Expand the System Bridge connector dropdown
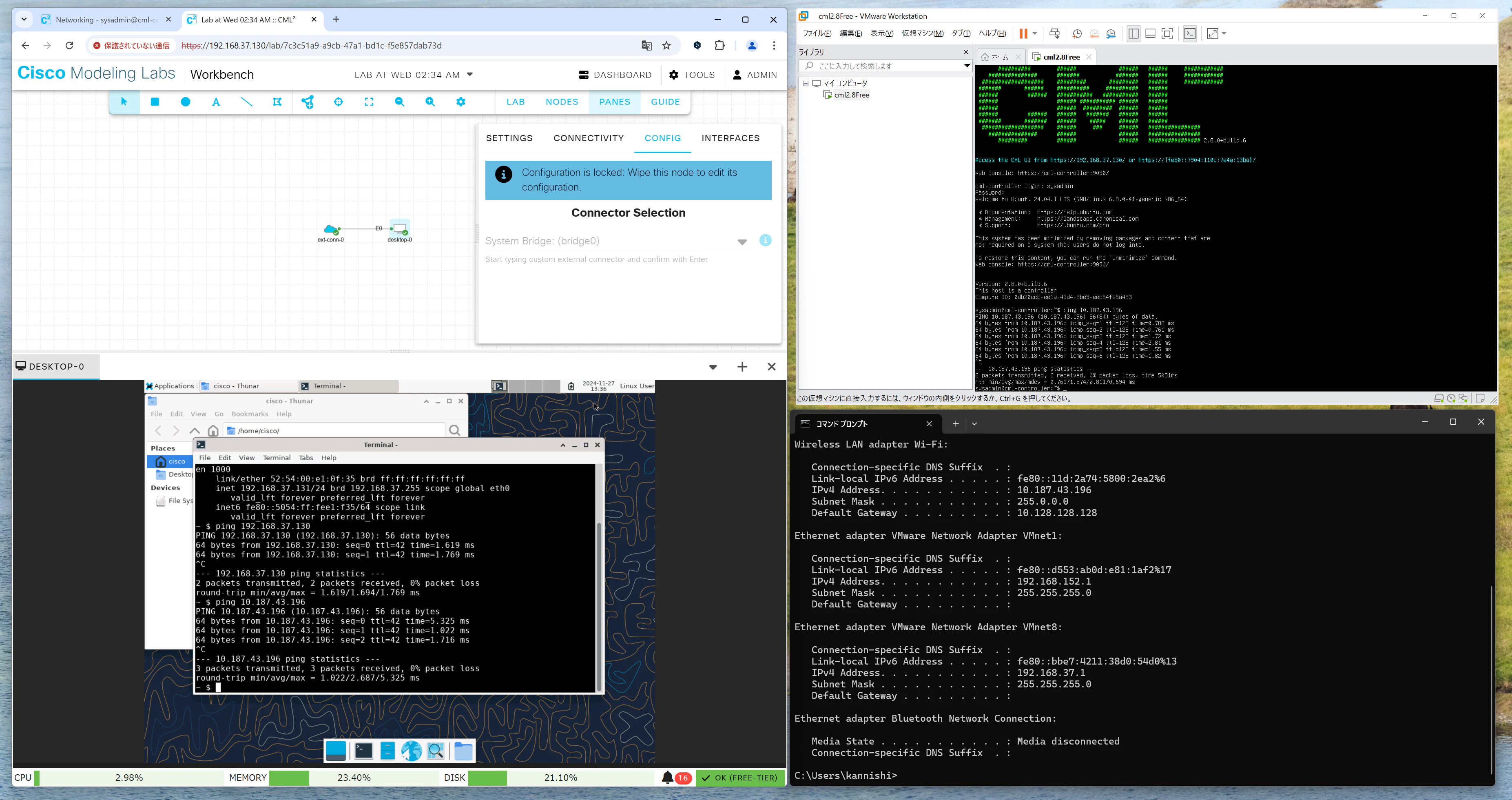The width and height of the screenshot is (1512, 800). [742, 242]
